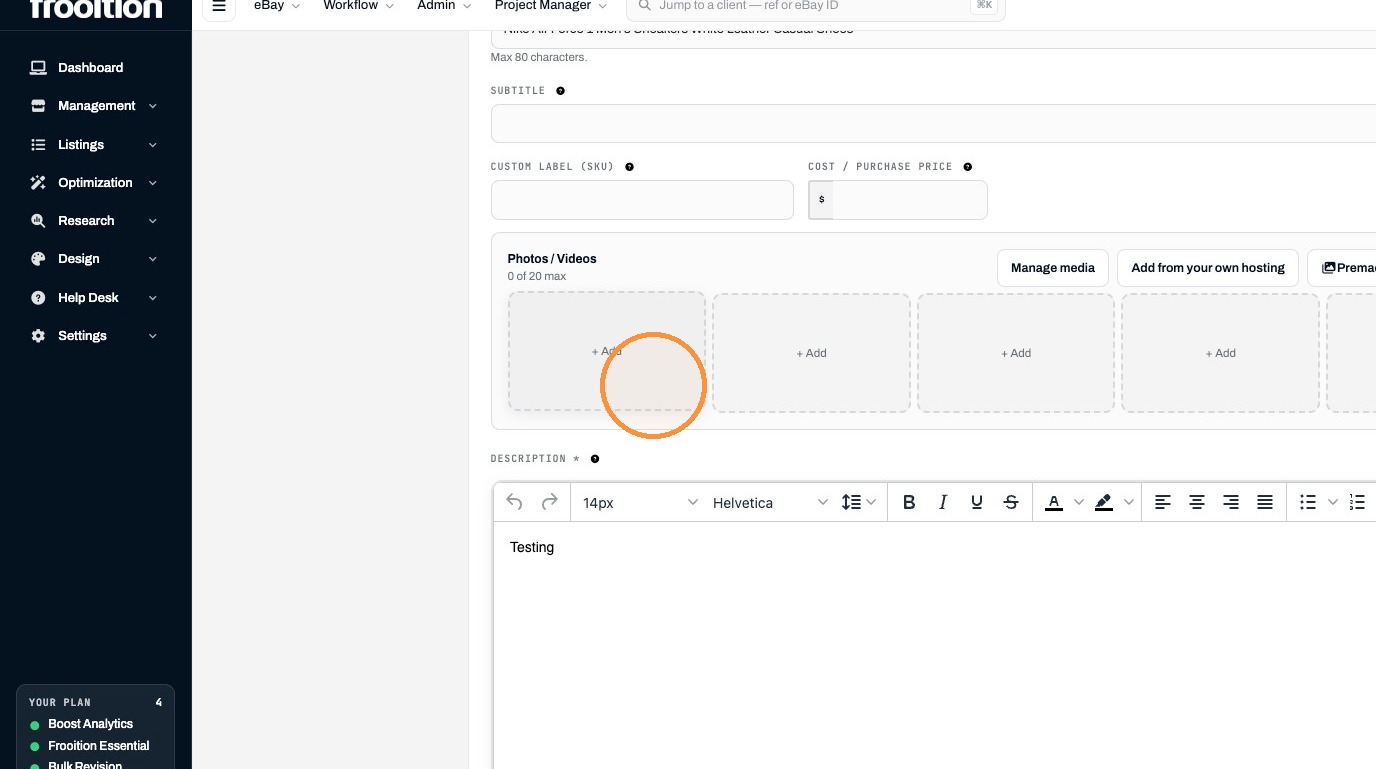Open the Workflow menu

pyautogui.click(x=358, y=6)
